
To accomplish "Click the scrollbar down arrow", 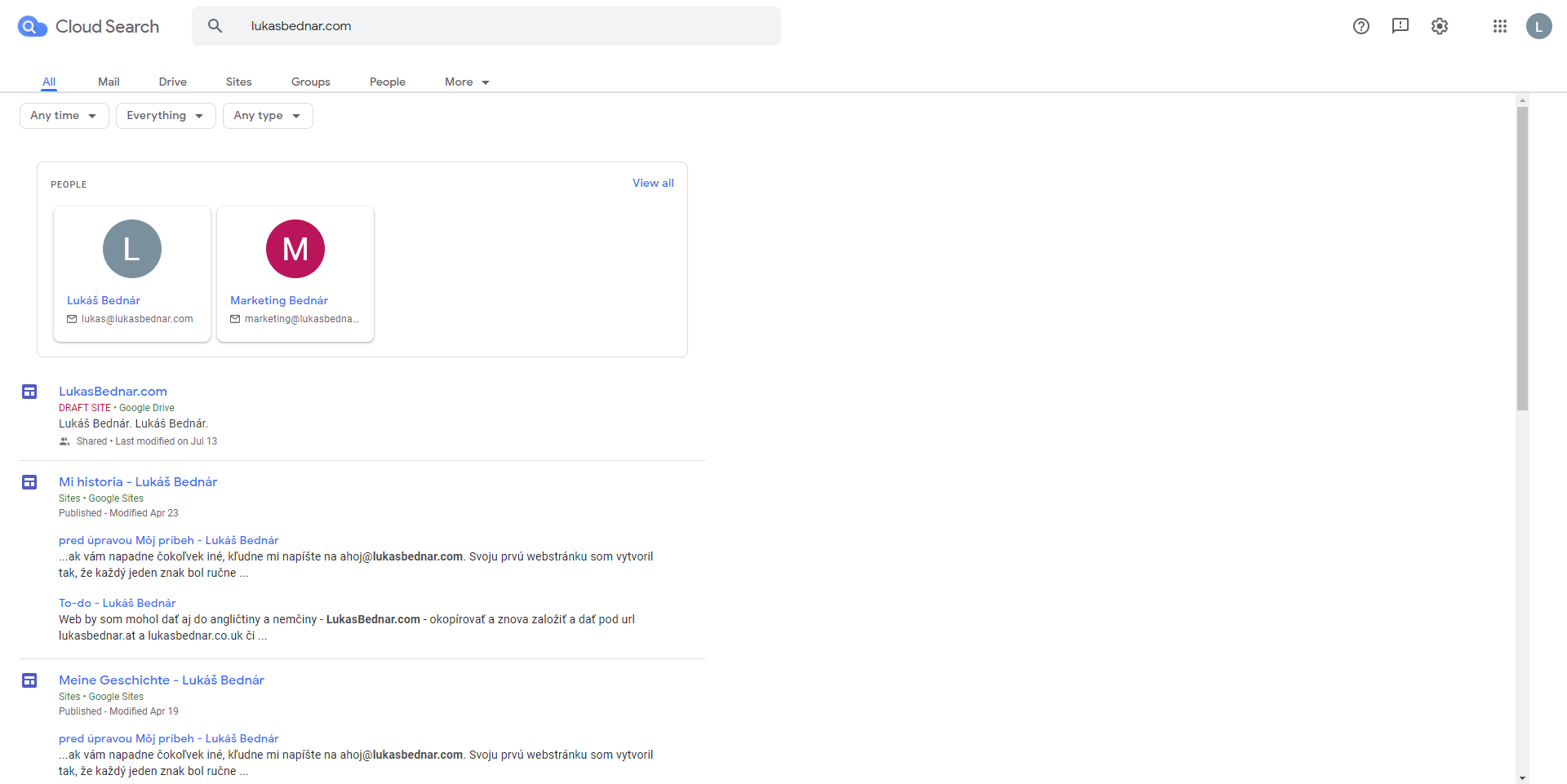I will tap(1522, 778).
